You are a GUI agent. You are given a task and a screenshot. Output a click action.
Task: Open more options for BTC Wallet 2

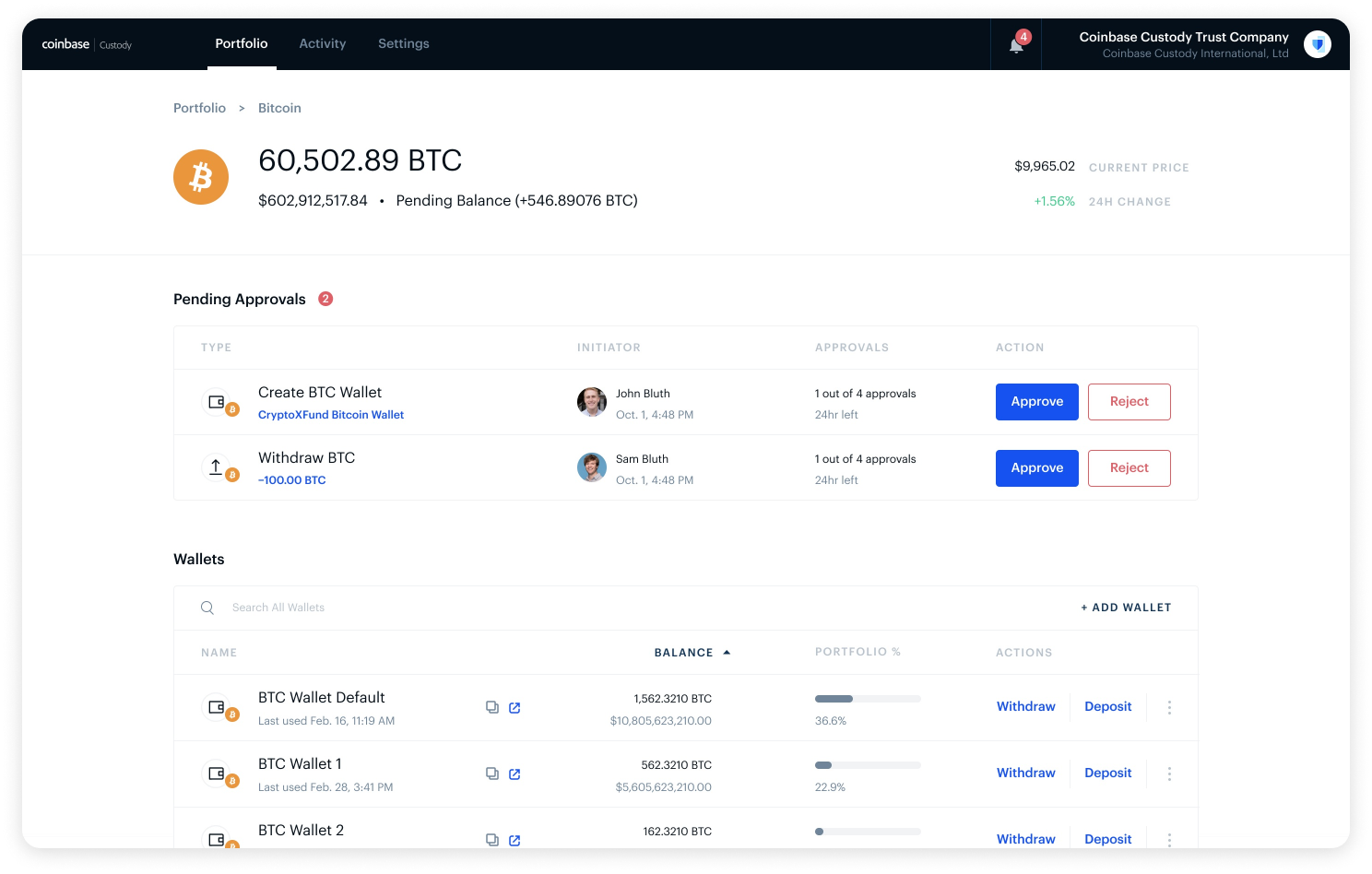(1169, 840)
